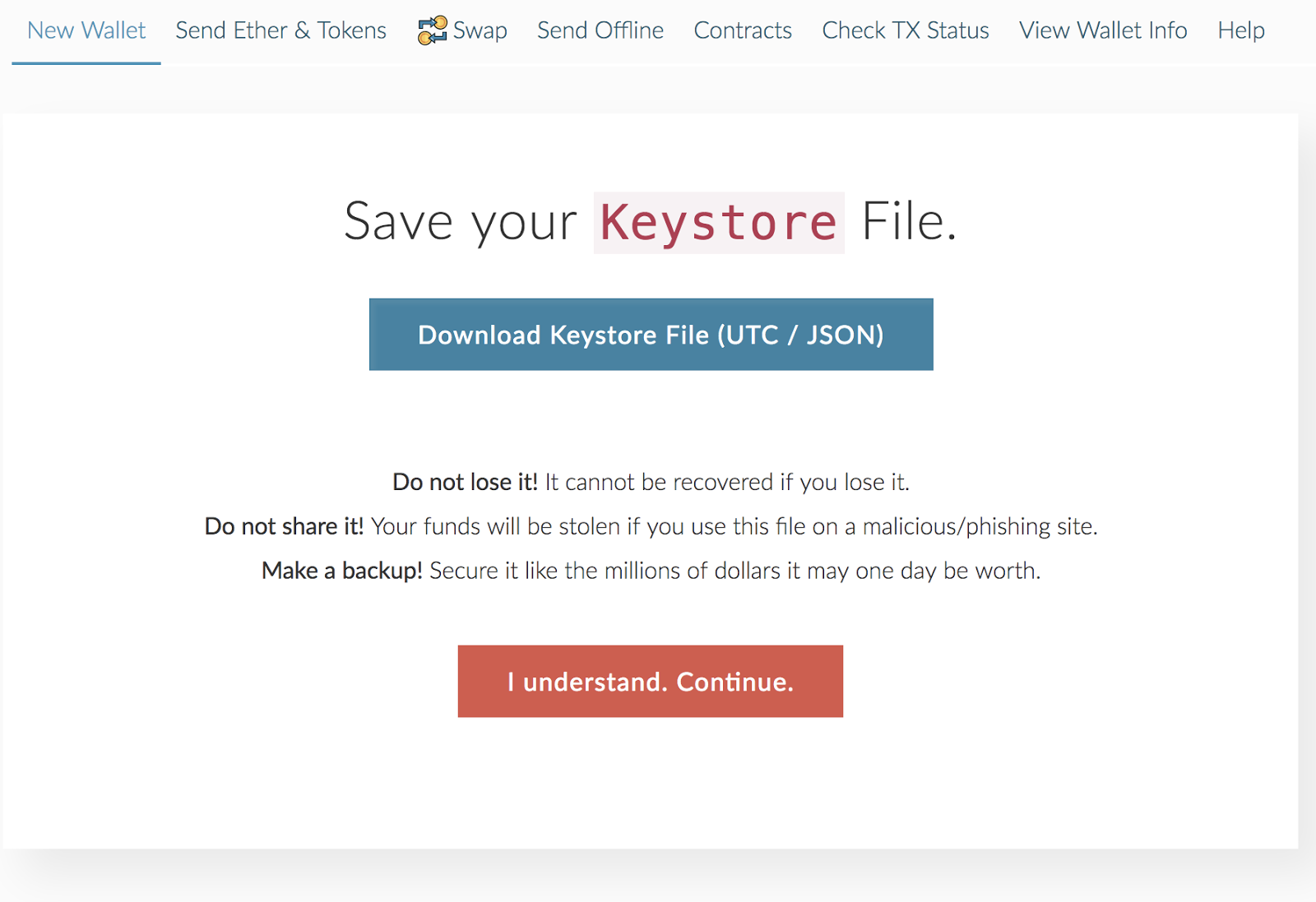1316x902 pixels.
Task: Click the bold 'Do not share it!' warning
Action: (284, 526)
